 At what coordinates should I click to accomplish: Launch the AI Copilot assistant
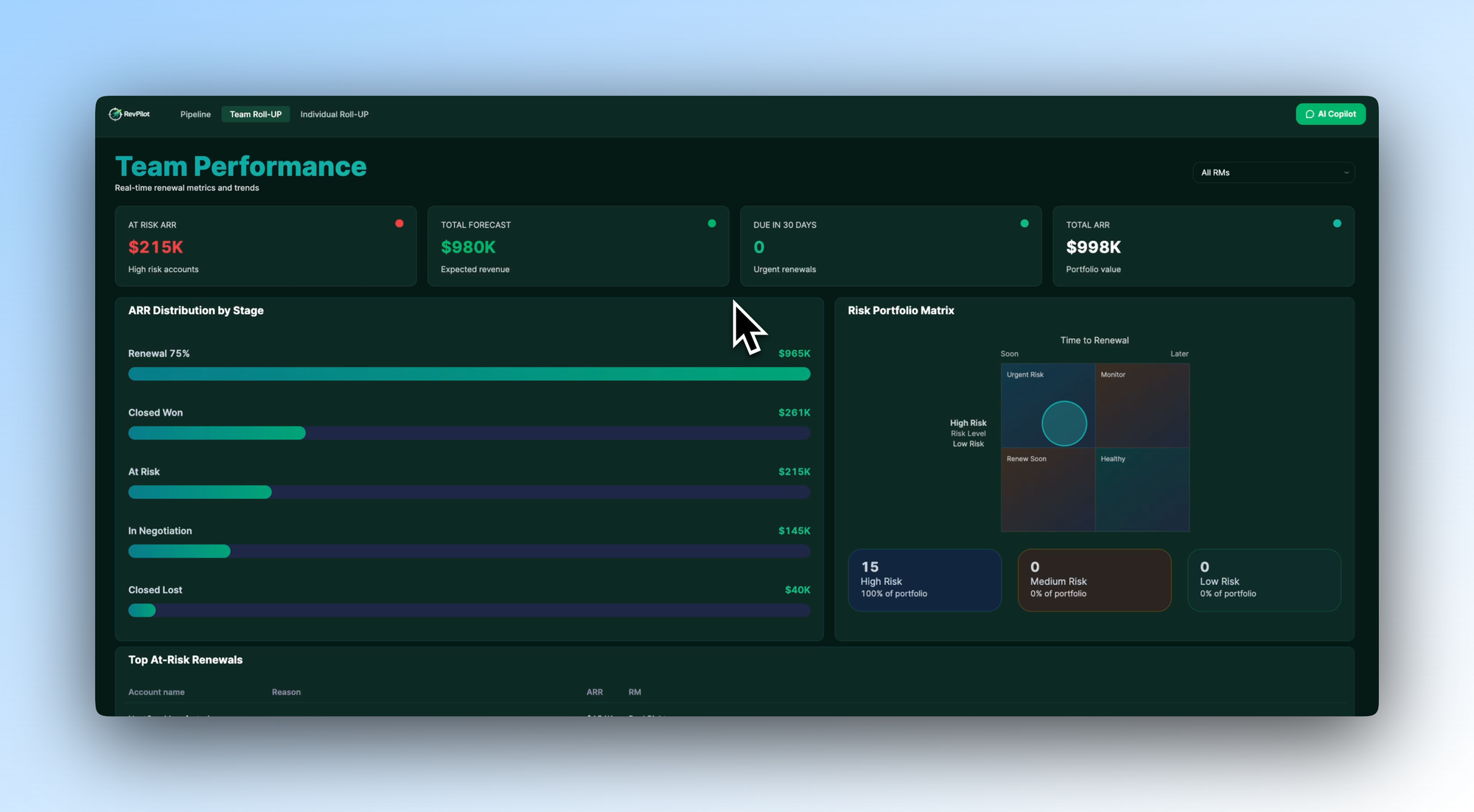pos(1330,113)
